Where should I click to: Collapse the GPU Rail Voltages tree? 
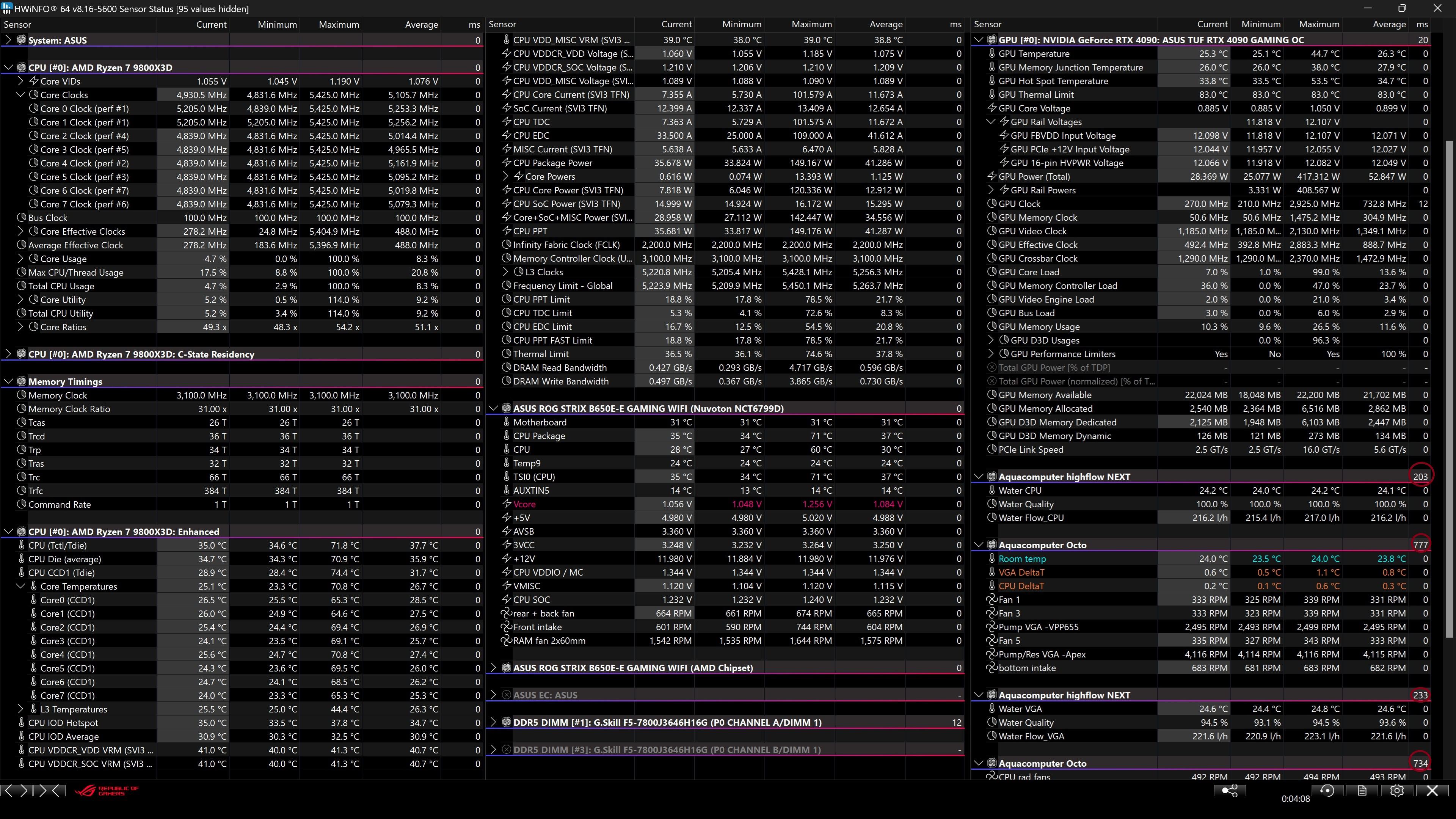click(x=991, y=121)
